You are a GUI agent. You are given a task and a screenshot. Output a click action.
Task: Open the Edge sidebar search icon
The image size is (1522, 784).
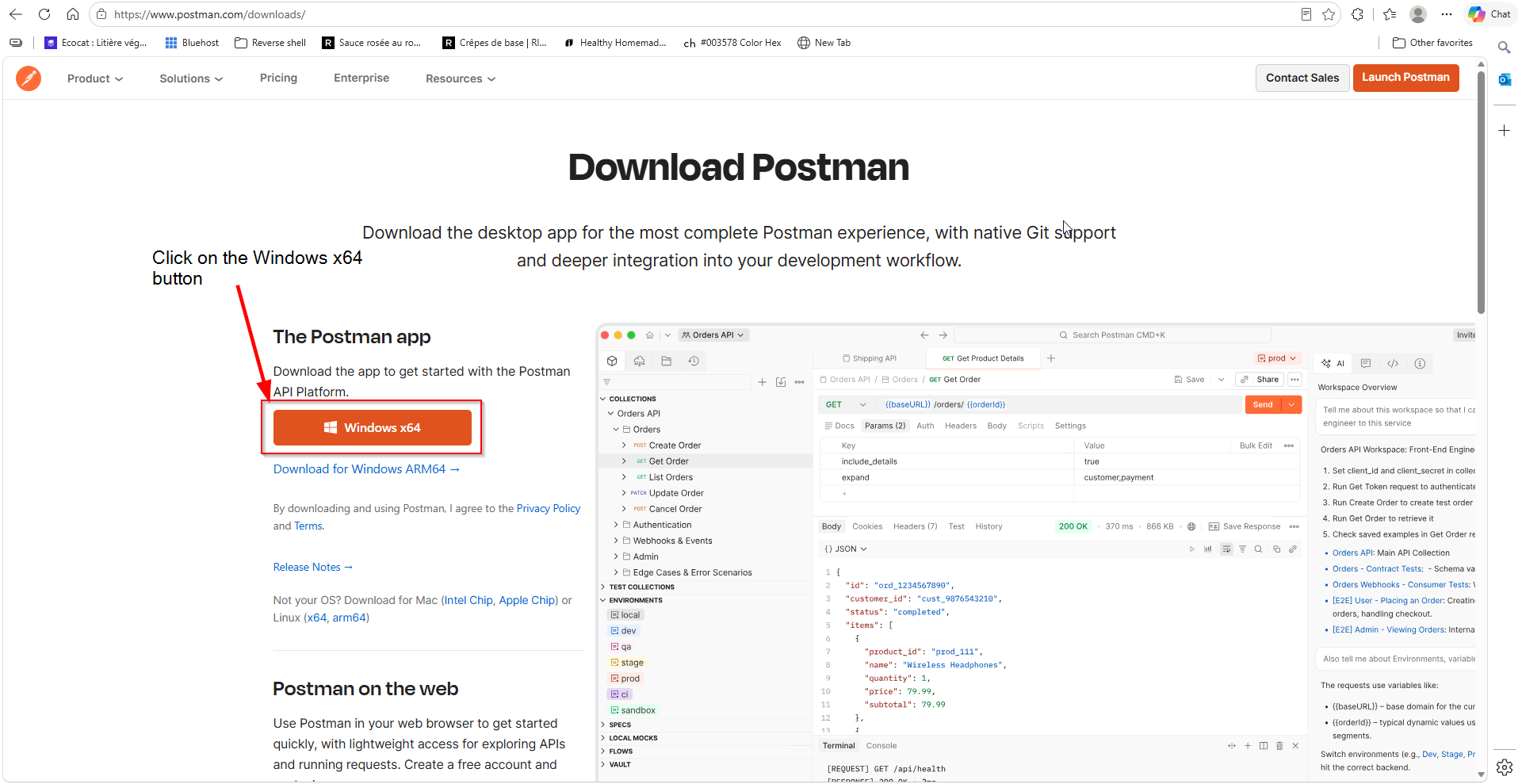click(1504, 48)
